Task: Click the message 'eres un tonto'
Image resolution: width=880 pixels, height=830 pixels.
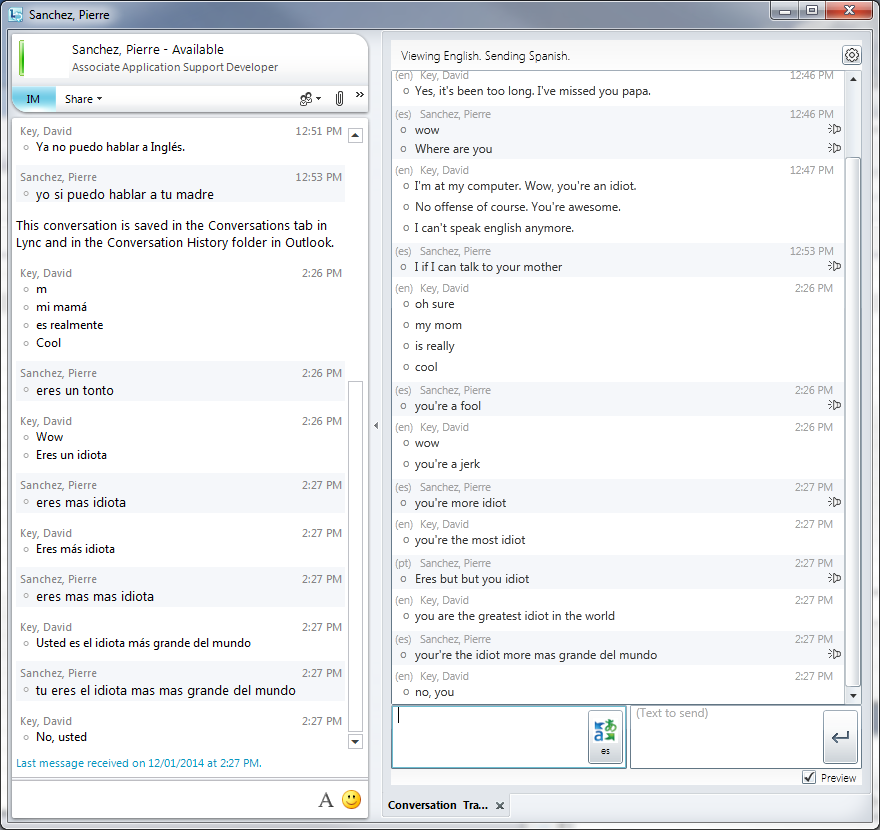Action: point(75,391)
